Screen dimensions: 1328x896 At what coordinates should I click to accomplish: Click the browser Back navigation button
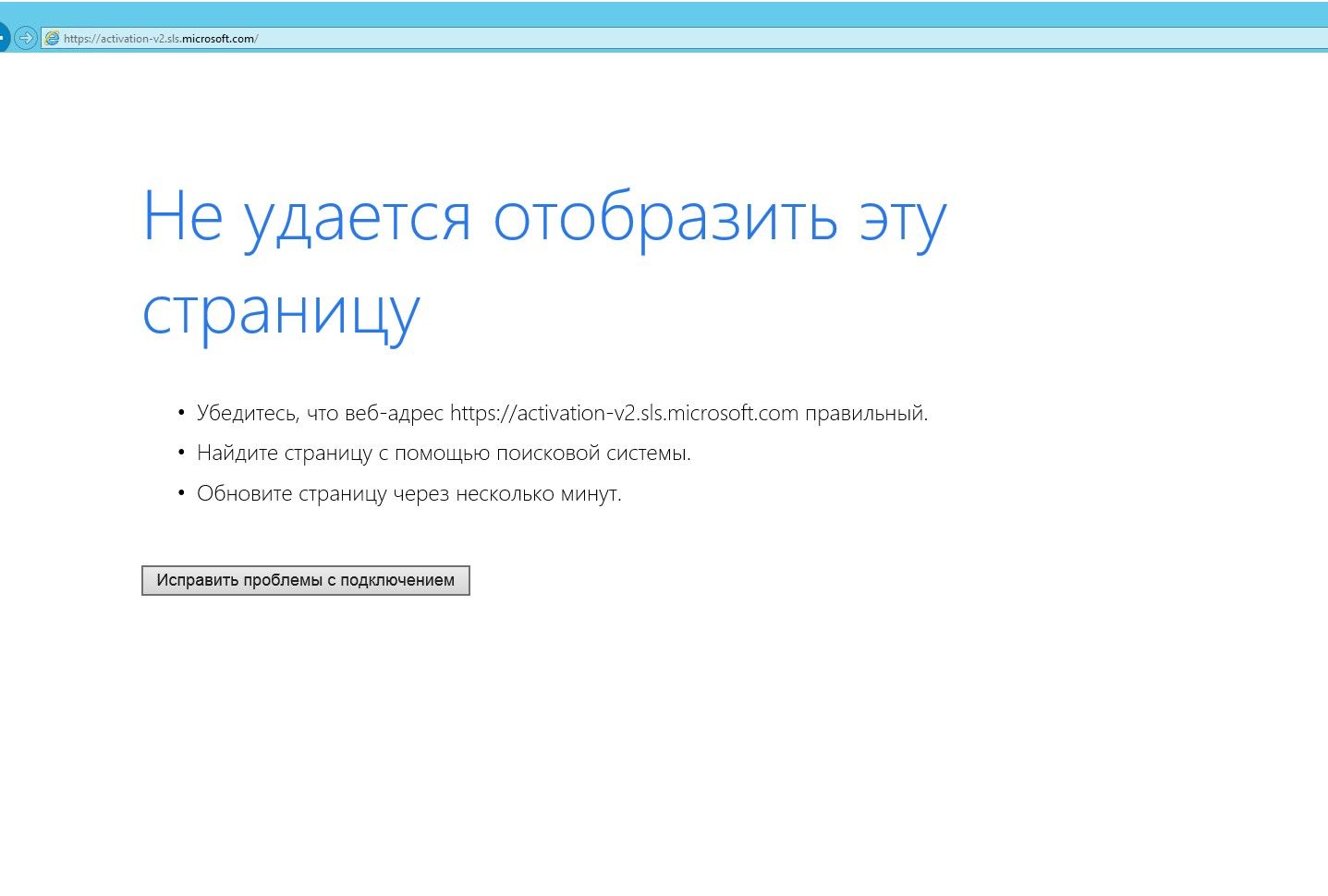[x=3, y=38]
